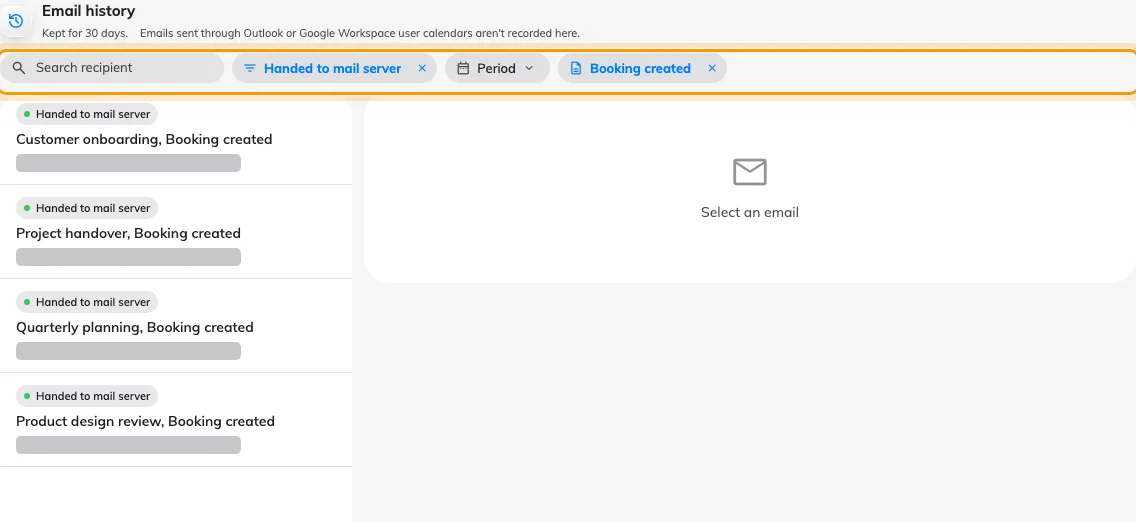1136x522 pixels.
Task: Click the document icon on Booking created
Action: point(576,68)
